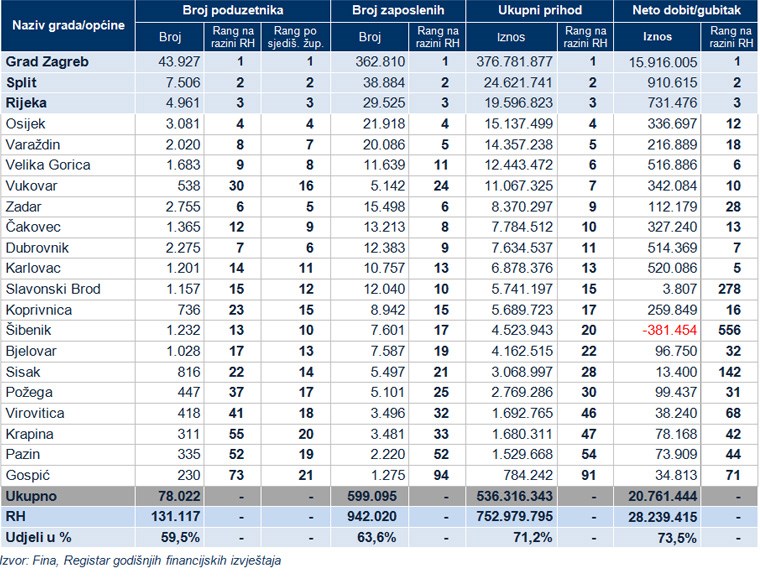Click Rijeka's net profit 731.476
The image size is (760, 582).
672,103
